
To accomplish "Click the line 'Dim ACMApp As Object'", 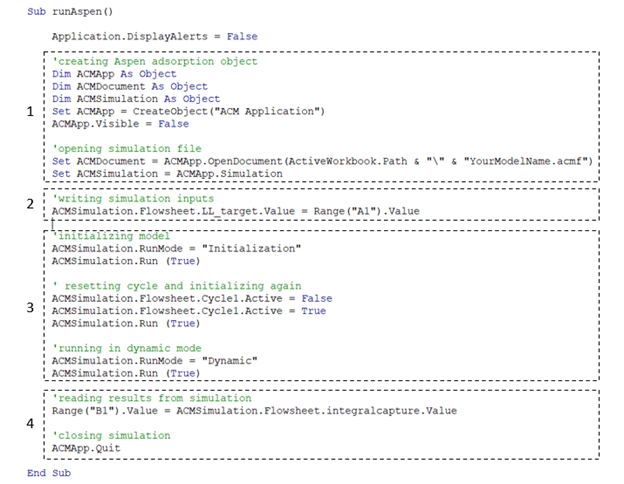I will click(114, 74).
